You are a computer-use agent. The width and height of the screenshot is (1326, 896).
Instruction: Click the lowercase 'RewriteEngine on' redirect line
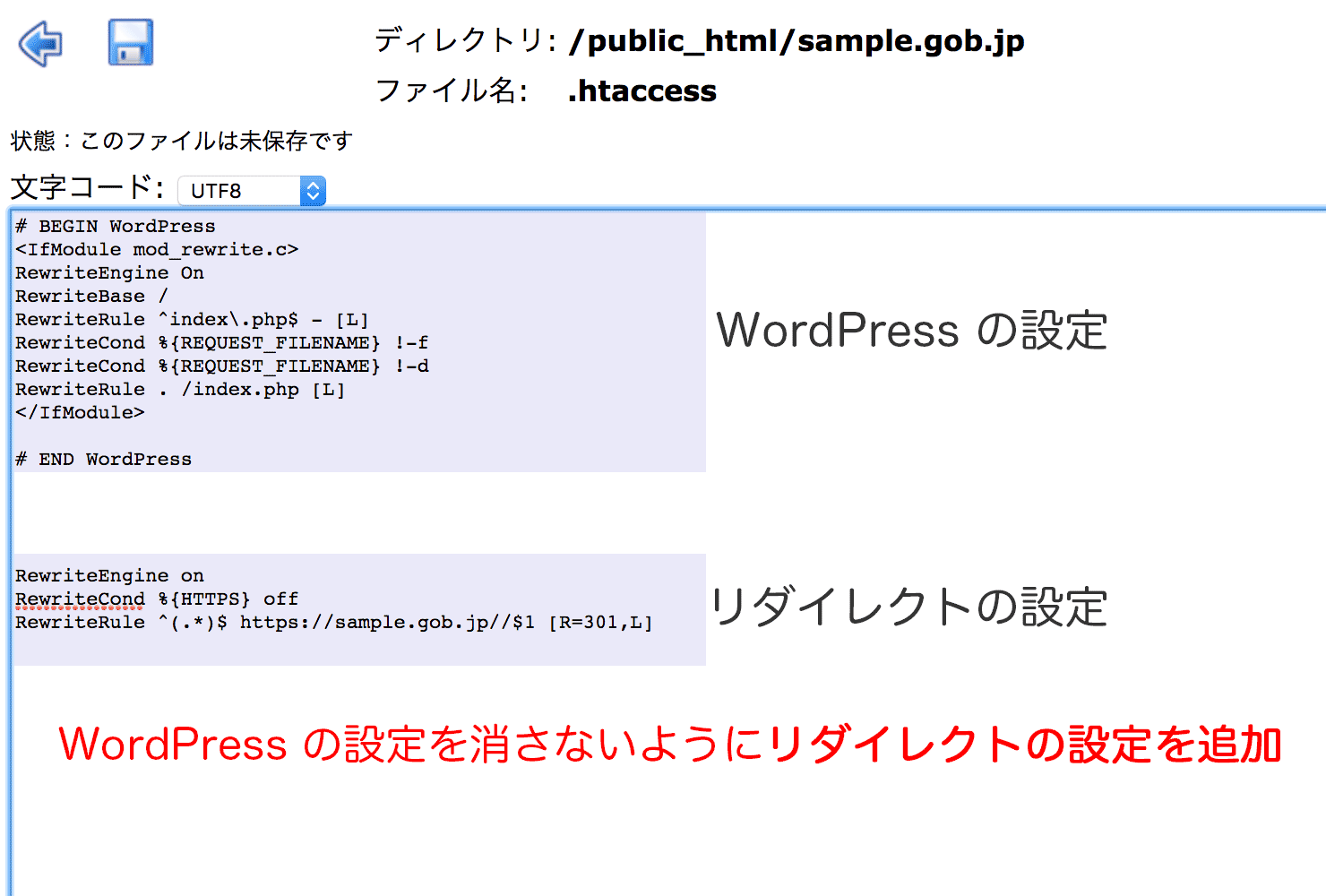(x=109, y=575)
